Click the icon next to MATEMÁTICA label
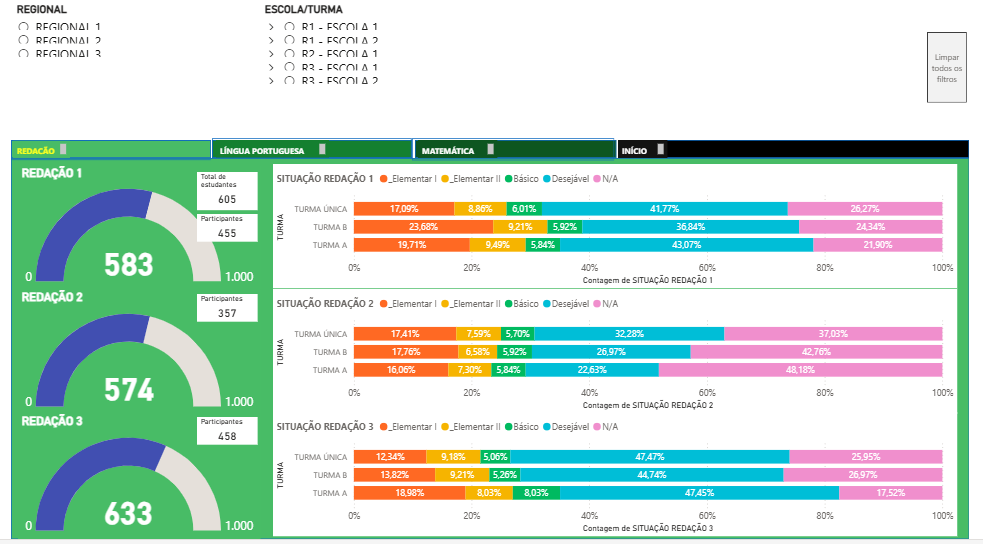This screenshot has height=544, width=983. (x=490, y=150)
